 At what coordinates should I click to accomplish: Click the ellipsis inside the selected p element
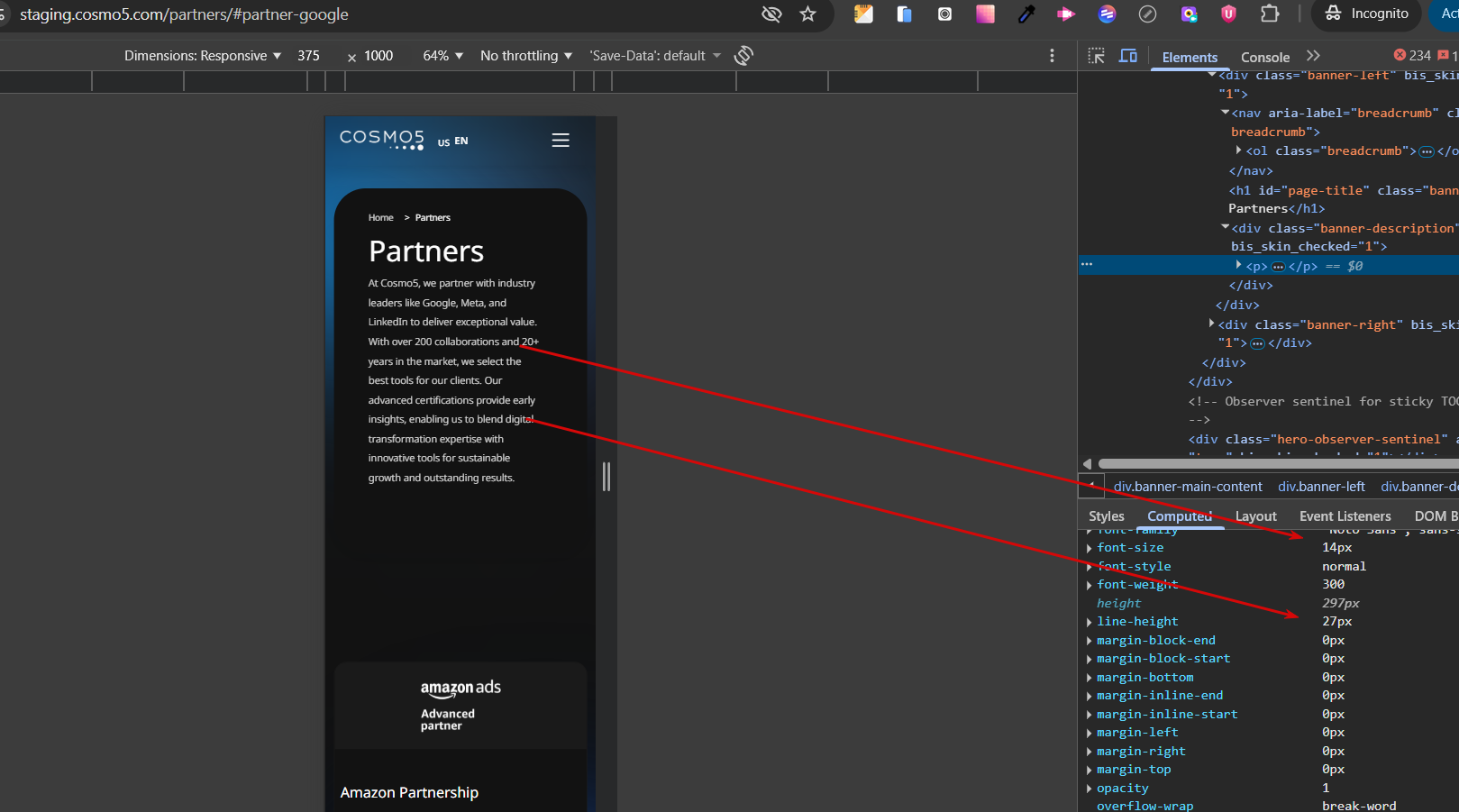point(1278,267)
